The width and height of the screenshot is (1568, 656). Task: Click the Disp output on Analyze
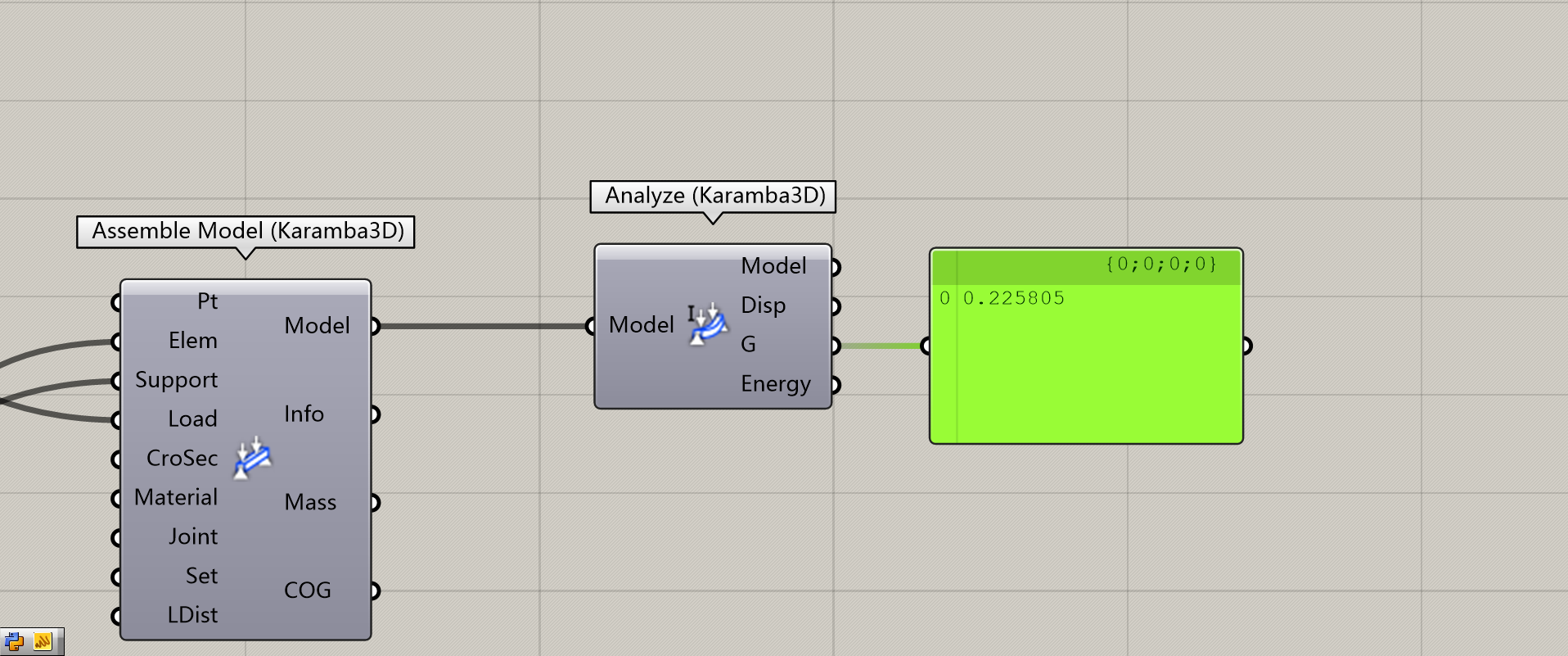coord(763,305)
